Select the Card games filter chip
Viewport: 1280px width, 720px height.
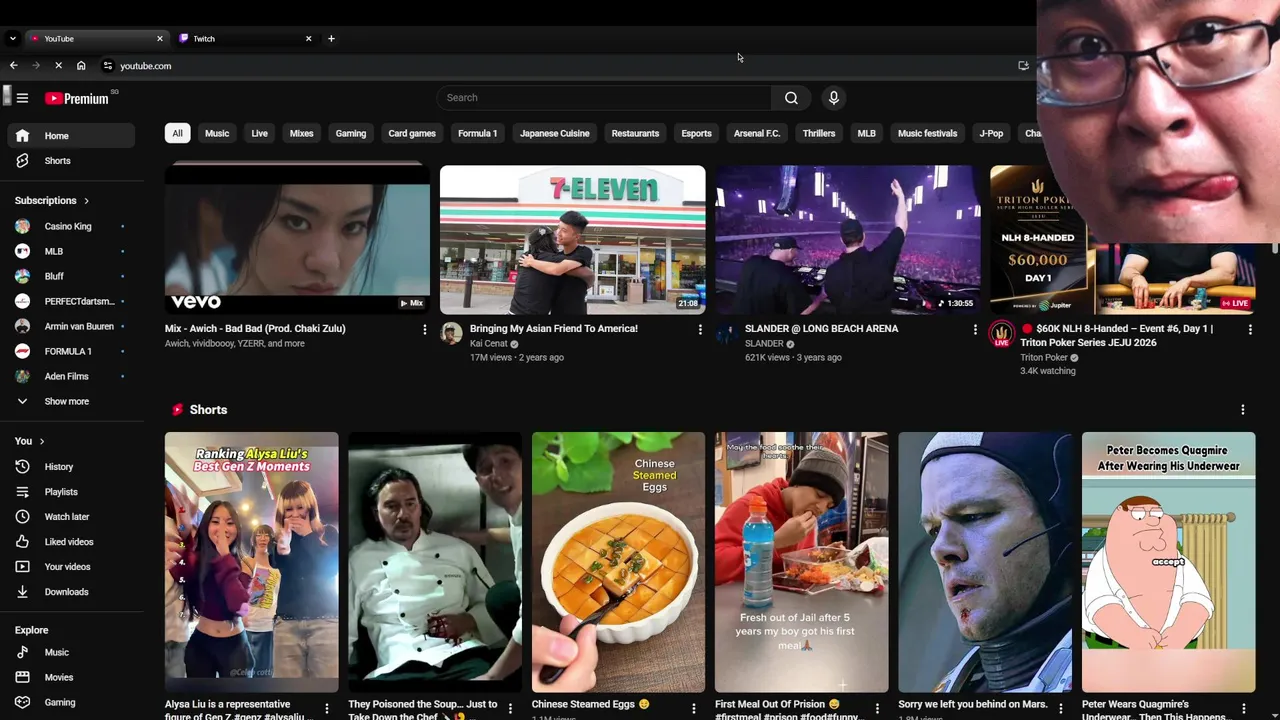(x=412, y=133)
